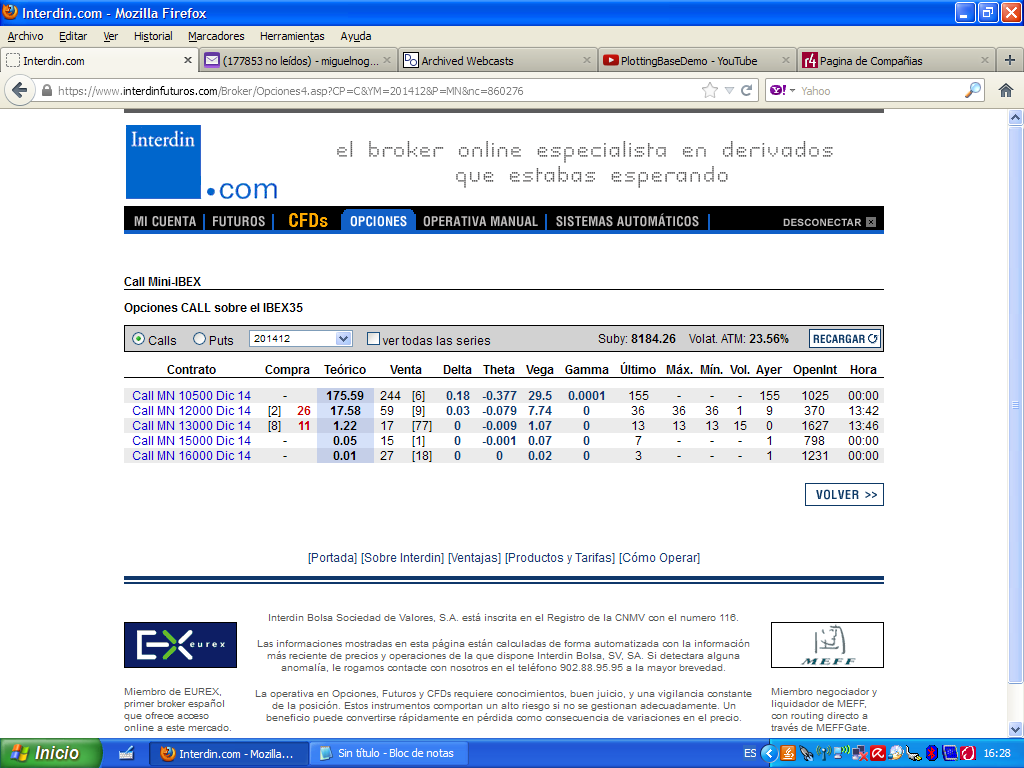Open Call MN 13000 Dic 14 contract
Viewport: 1024px width, 768px height.
[x=191, y=426]
